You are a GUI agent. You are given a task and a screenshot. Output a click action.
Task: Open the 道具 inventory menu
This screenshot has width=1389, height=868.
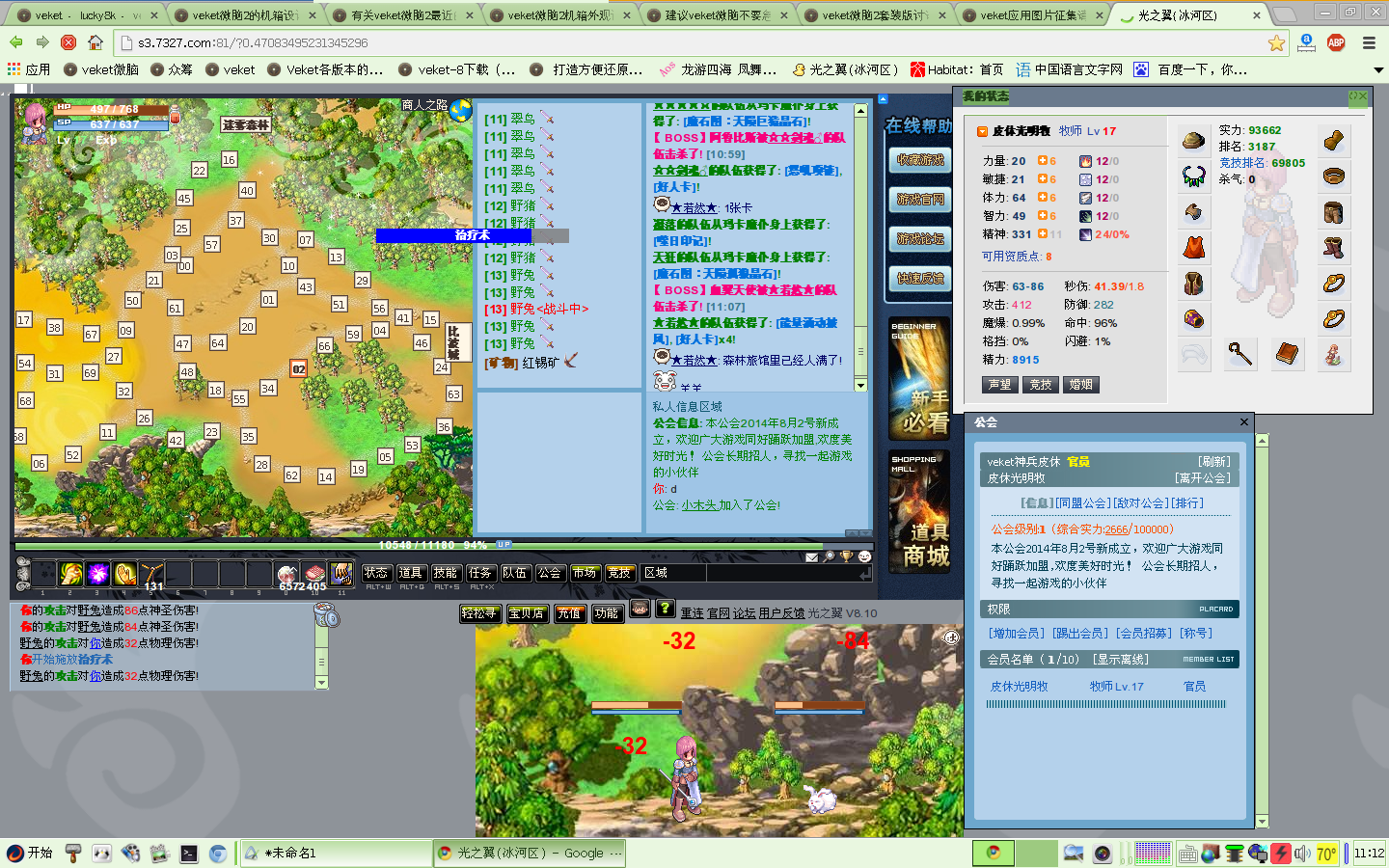(411, 573)
